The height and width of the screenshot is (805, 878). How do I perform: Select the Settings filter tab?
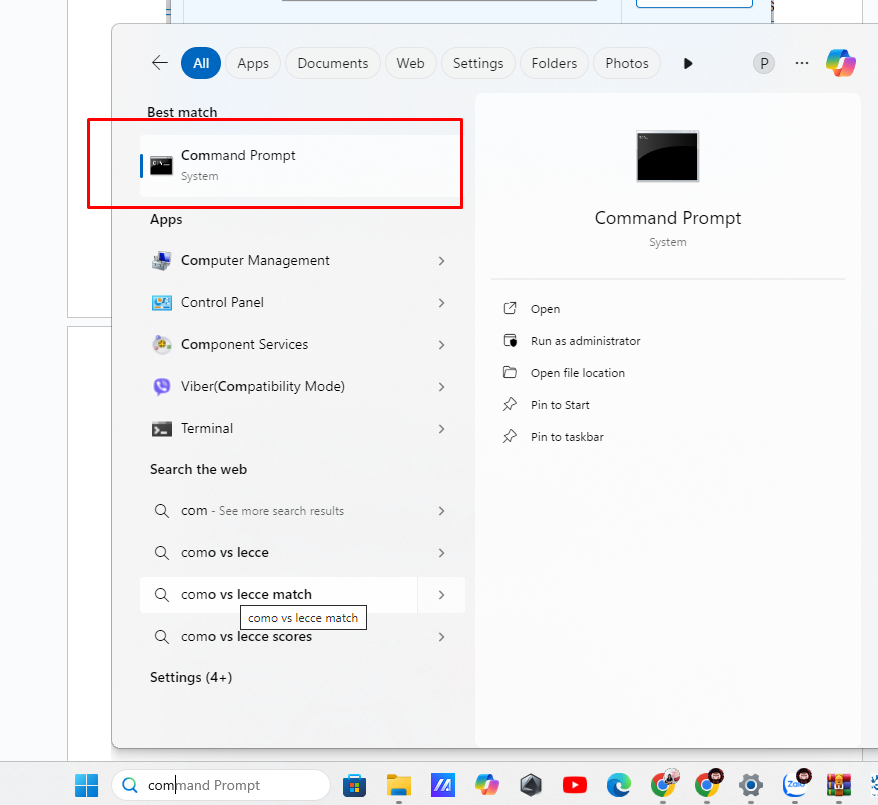(478, 63)
